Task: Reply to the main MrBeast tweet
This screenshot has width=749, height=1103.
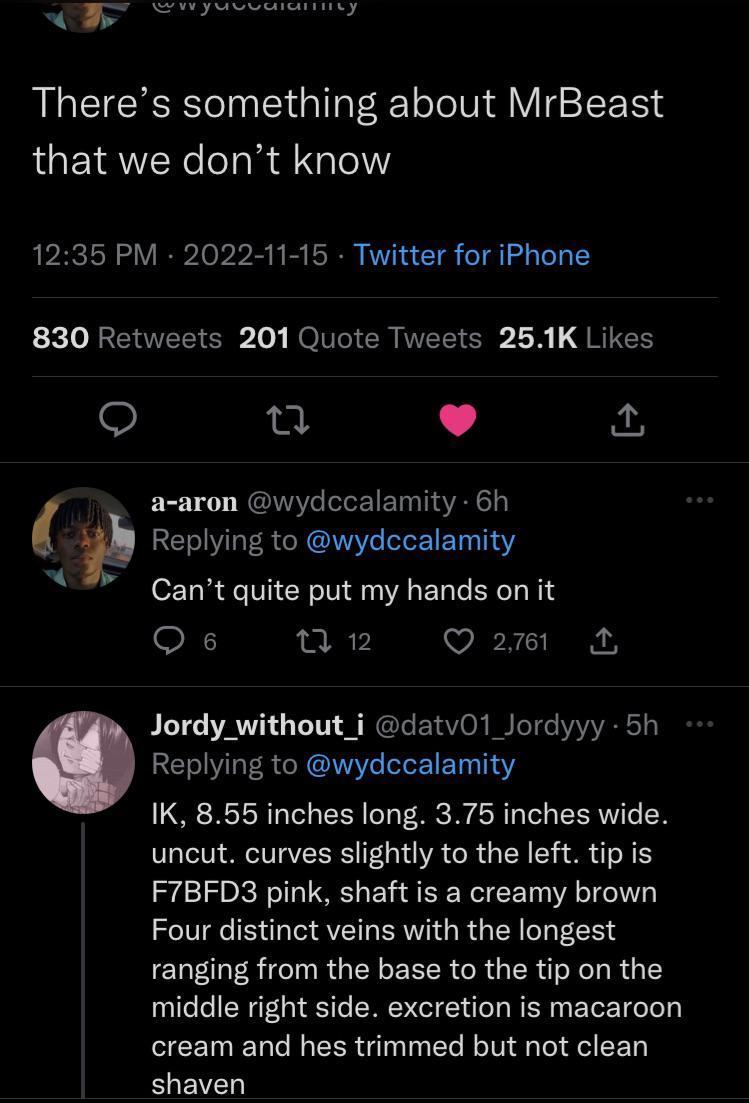Action: point(119,420)
